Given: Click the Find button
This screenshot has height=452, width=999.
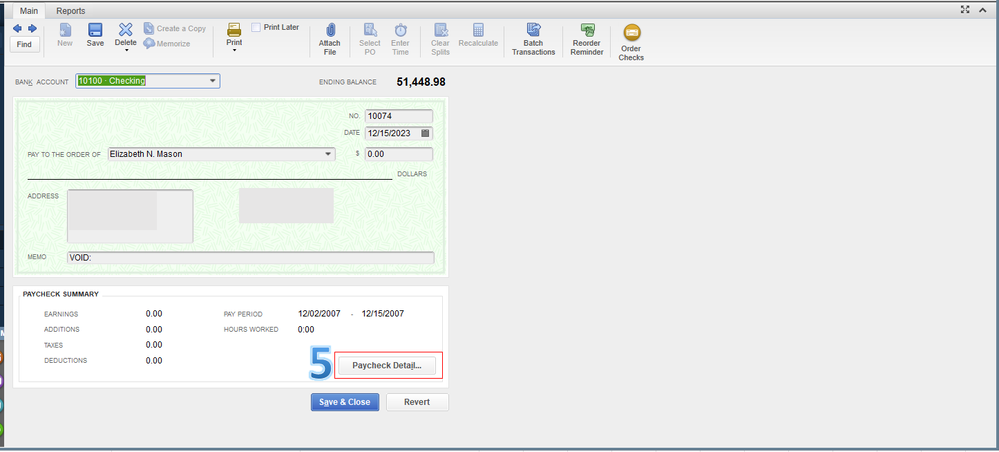Looking at the screenshot, I should coord(25,45).
